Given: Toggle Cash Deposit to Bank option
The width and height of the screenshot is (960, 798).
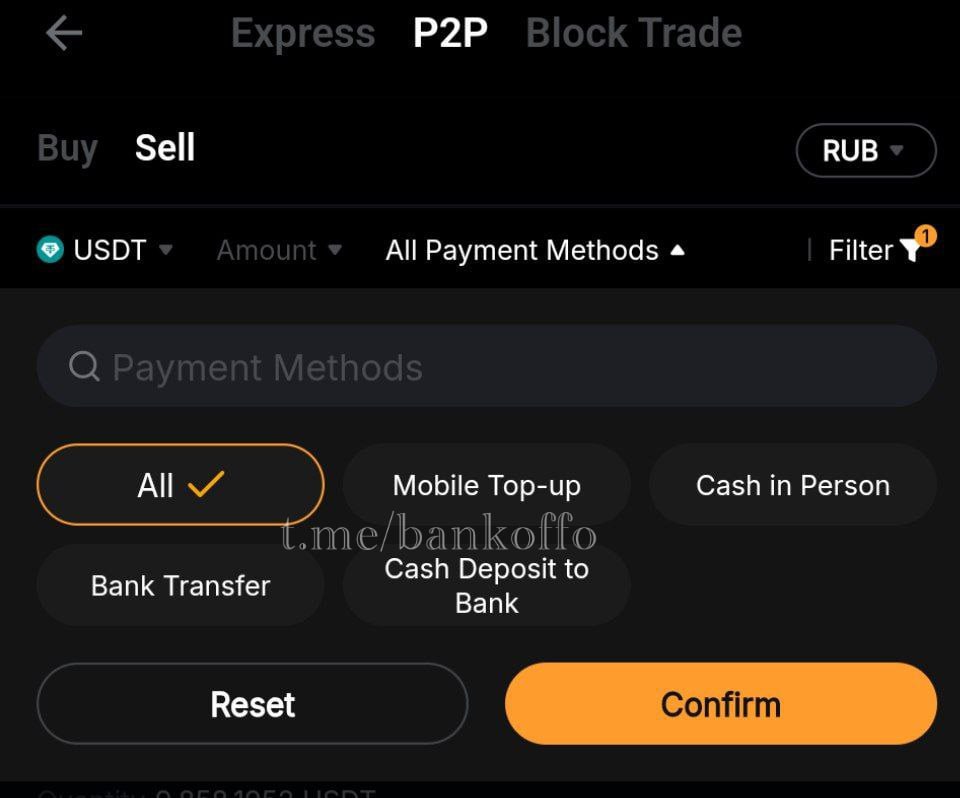Looking at the screenshot, I should (x=486, y=586).
